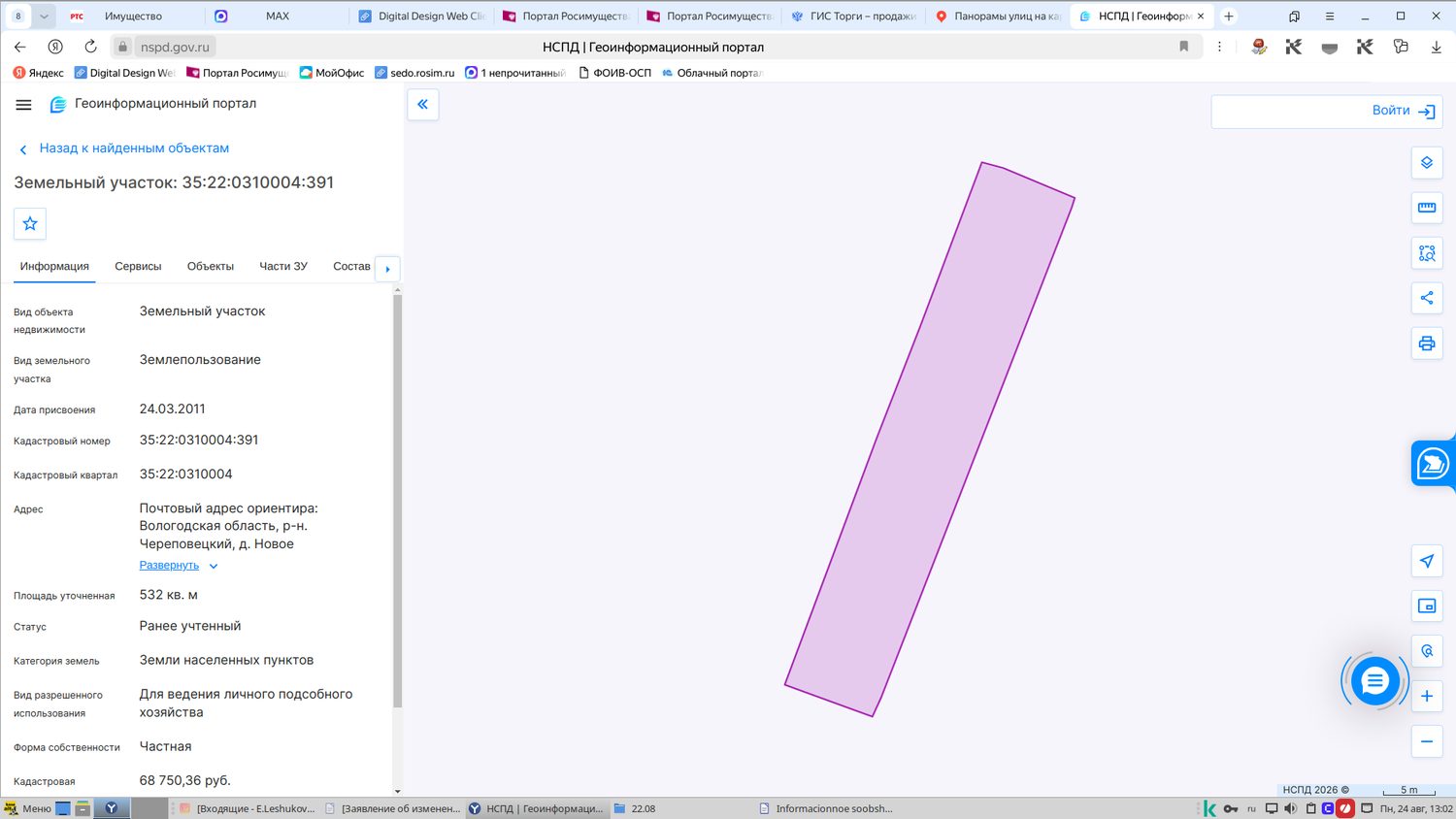Open the Объекты tab
Image resolution: width=1456 pixels, height=819 pixels.
click(211, 266)
